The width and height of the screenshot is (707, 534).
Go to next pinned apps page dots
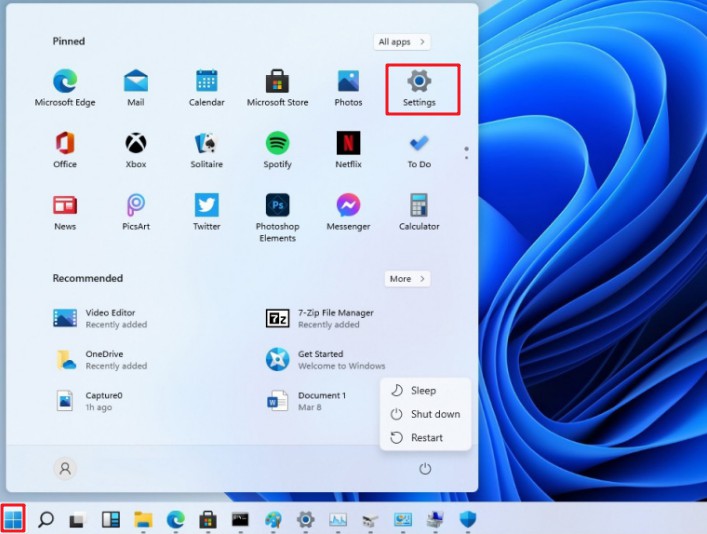point(466,153)
